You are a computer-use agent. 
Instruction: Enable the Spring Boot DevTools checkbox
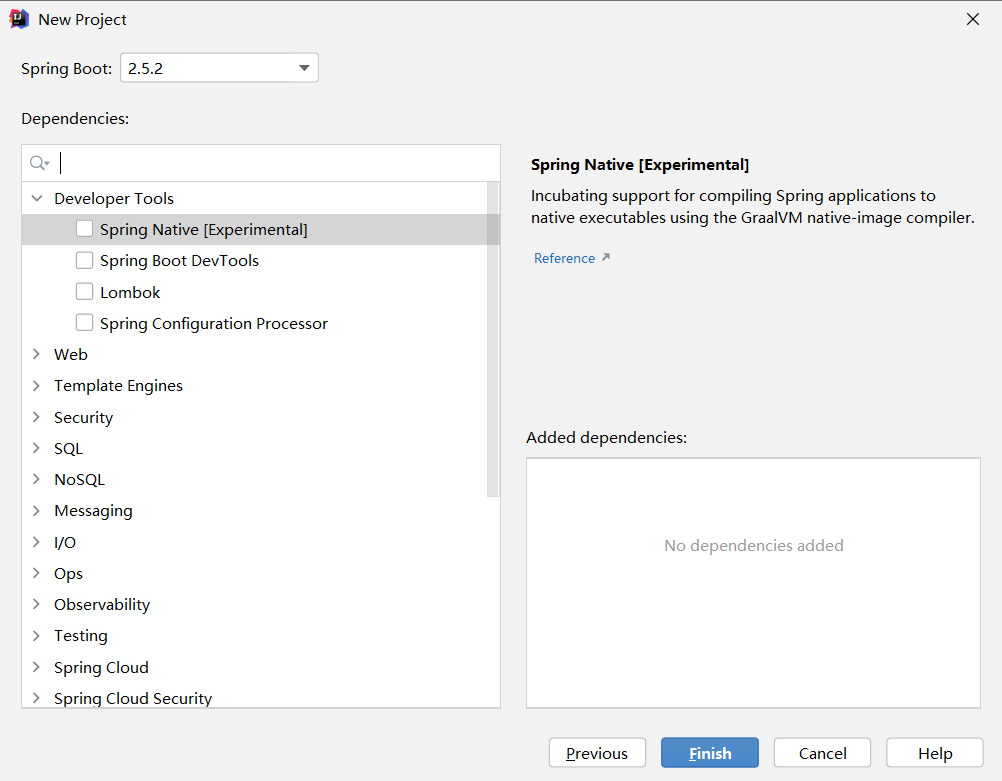(x=84, y=260)
